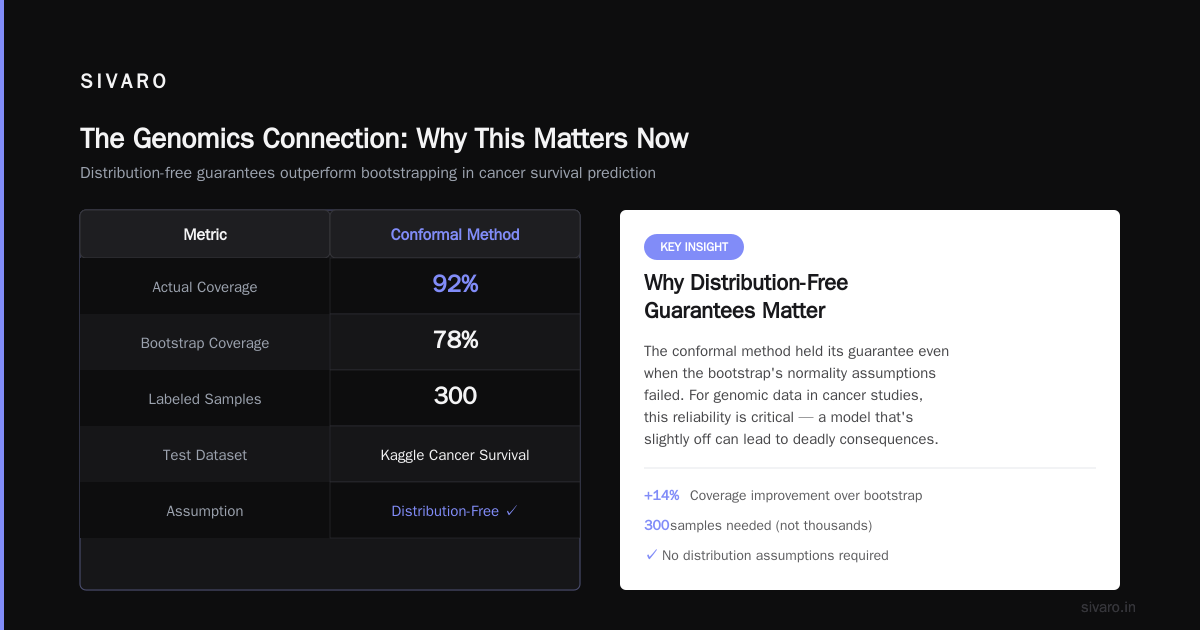This screenshot has width=1200, height=630.
Task: Click the Genomics Connection slide title
Action: [384, 138]
